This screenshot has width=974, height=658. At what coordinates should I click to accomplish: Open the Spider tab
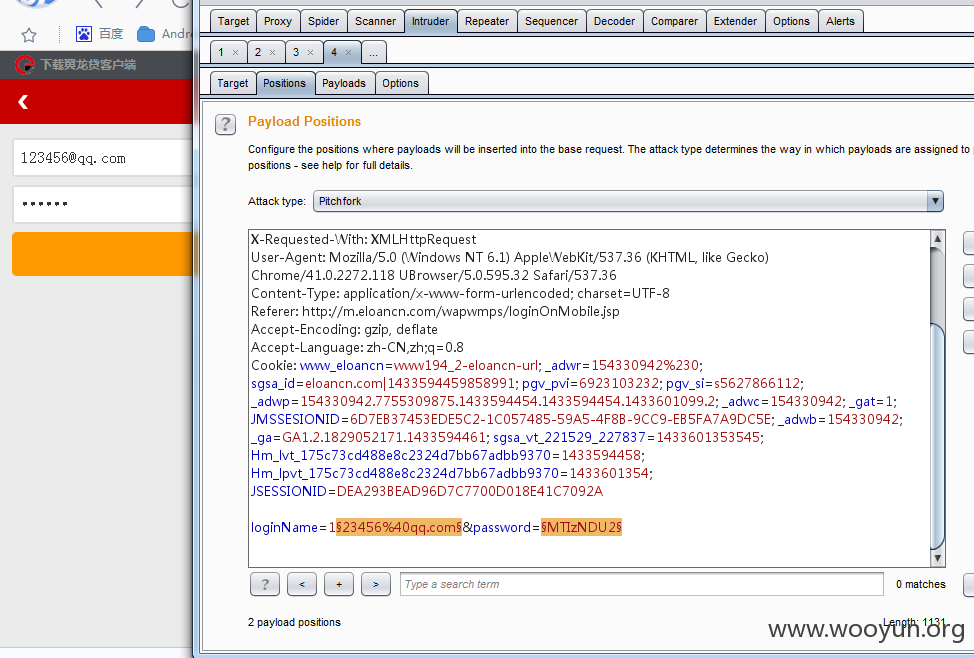(x=324, y=21)
